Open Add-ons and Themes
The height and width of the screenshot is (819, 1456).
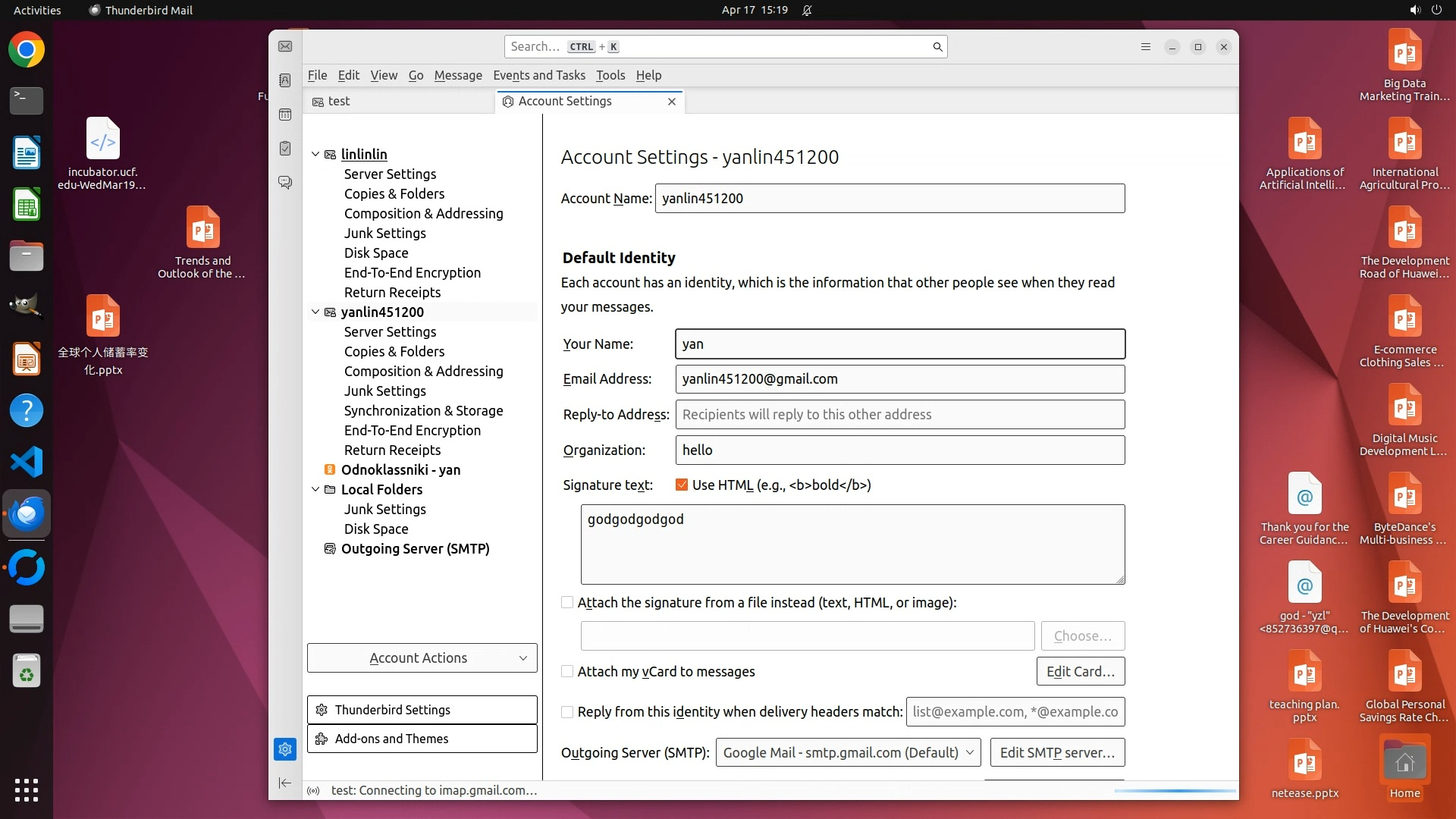point(422,739)
